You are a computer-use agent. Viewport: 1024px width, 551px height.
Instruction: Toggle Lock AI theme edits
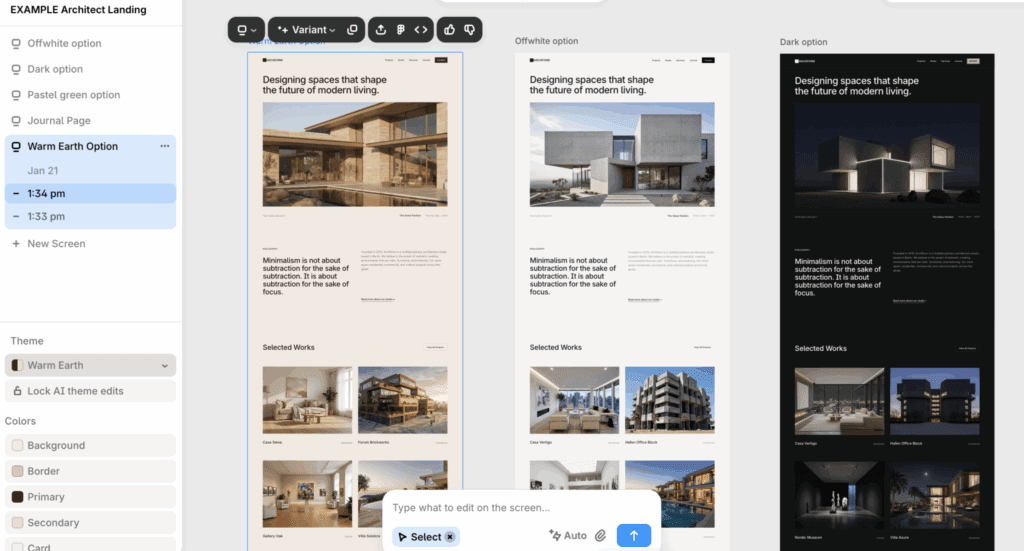point(90,391)
